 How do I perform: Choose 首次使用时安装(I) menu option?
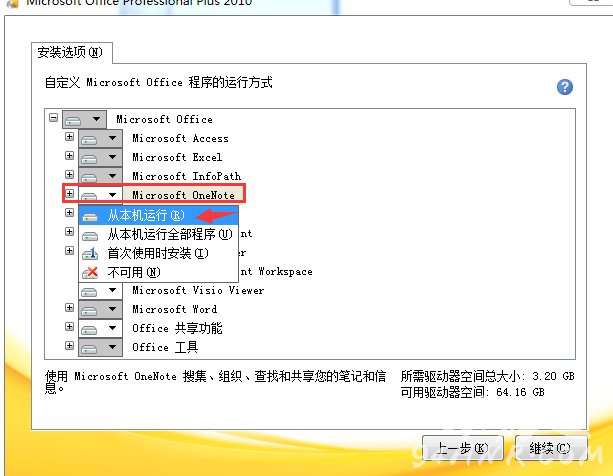click(x=158, y=253)
